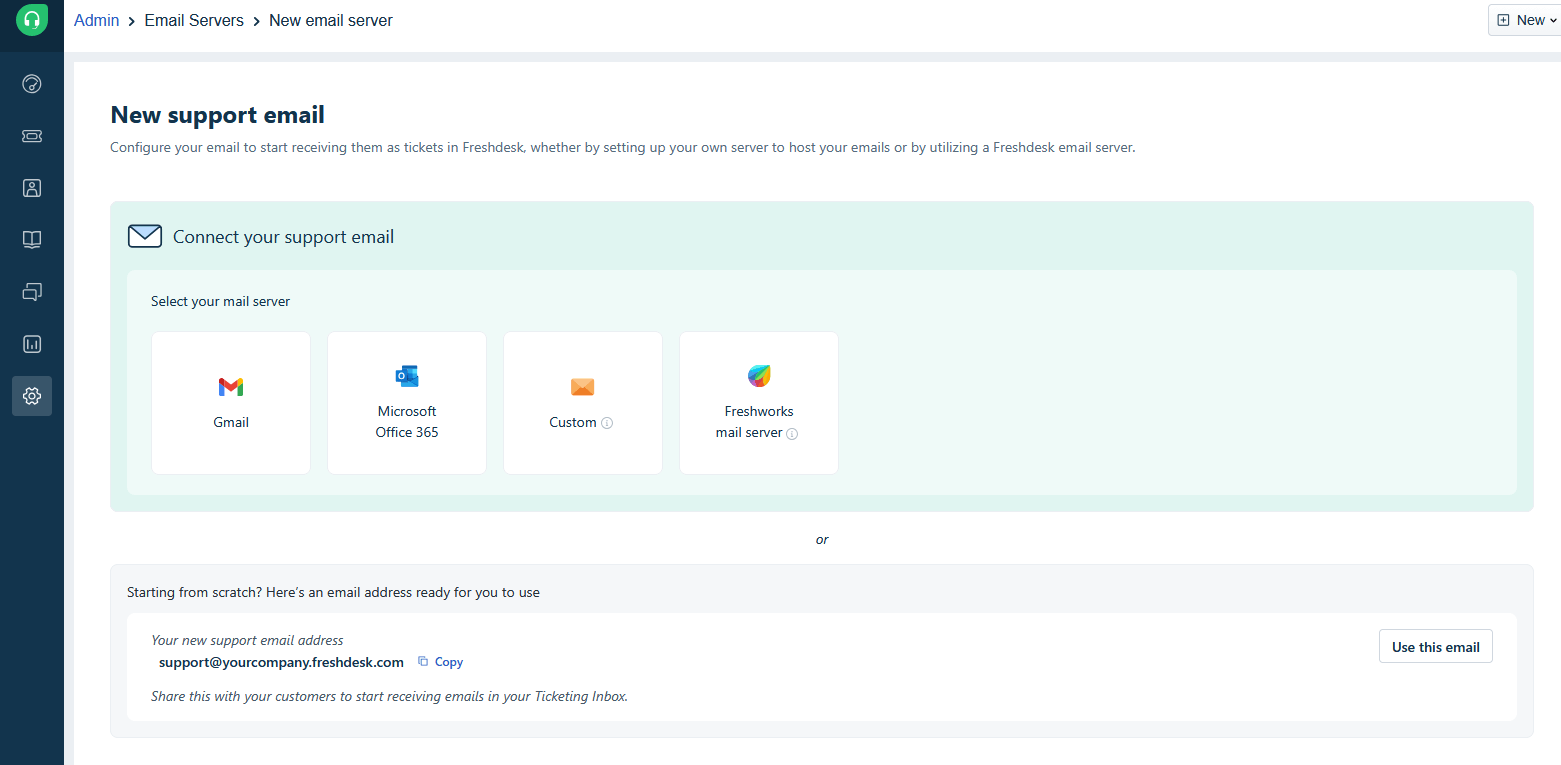Screen dimensions: 1561x765
Task: Open the Freshdesk headset logo home
Action: (32, 20)
